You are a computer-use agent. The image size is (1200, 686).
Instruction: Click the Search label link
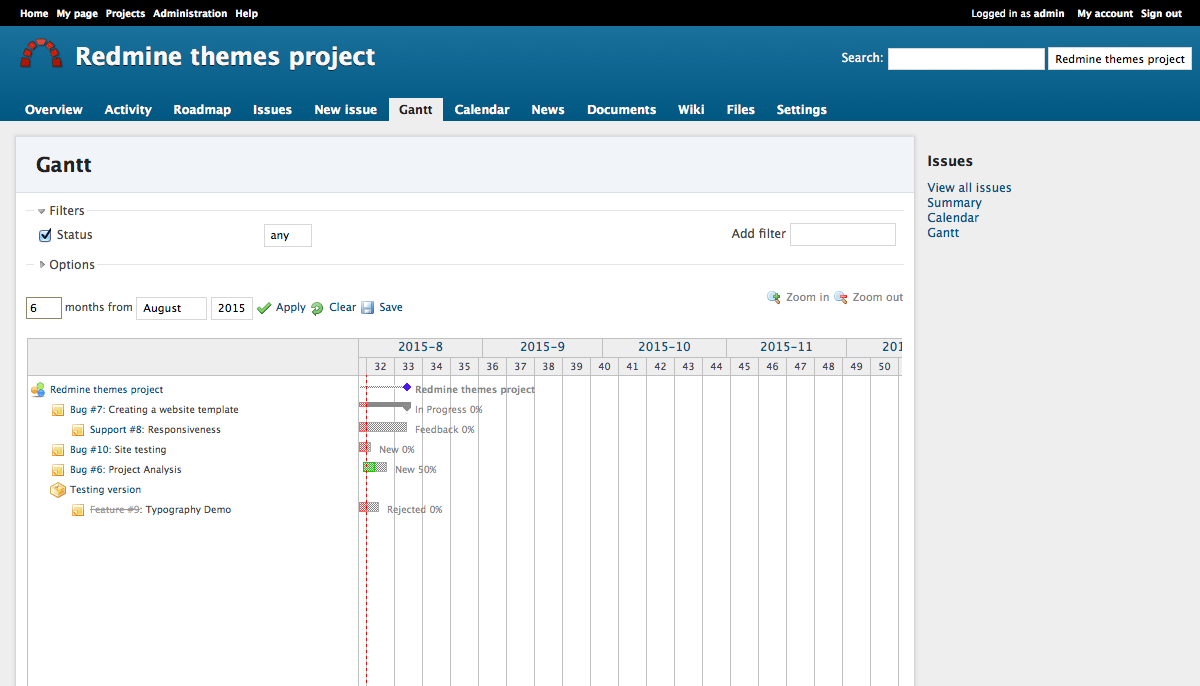point(861,58)
